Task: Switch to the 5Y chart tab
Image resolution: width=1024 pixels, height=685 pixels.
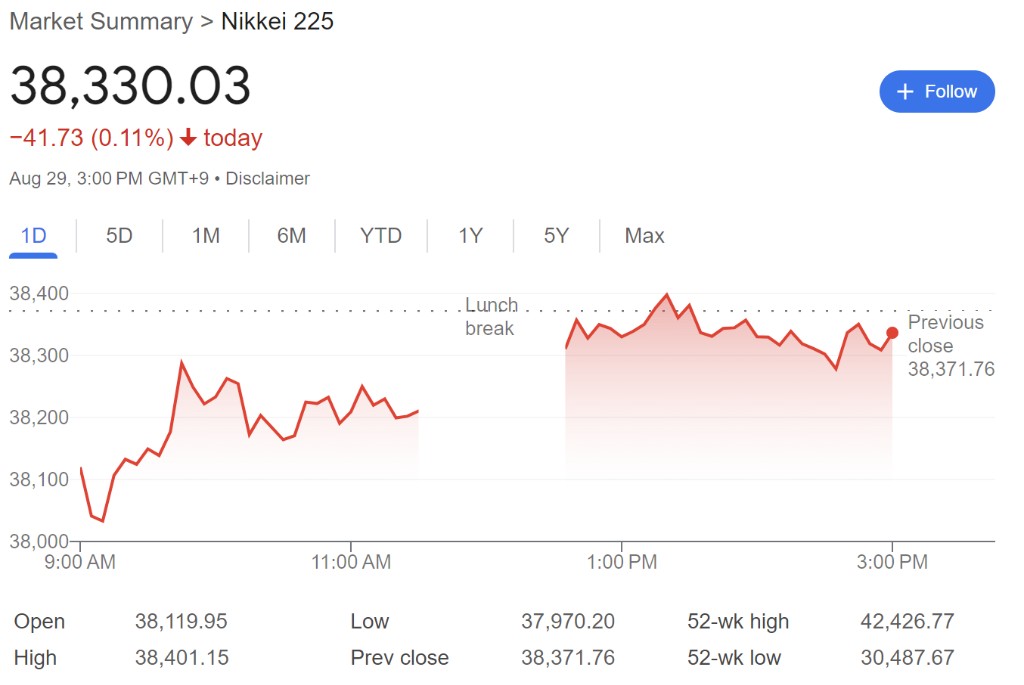Action: click(x=556, y=236)
